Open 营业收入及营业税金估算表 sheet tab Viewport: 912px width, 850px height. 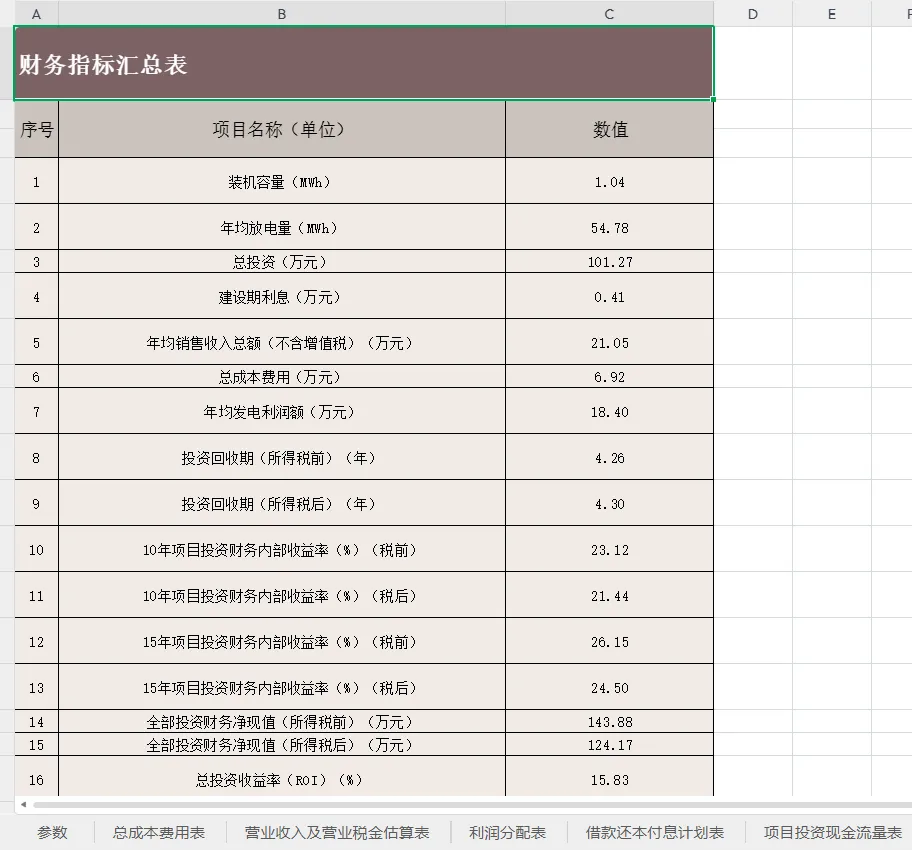[x=337, y=833]
